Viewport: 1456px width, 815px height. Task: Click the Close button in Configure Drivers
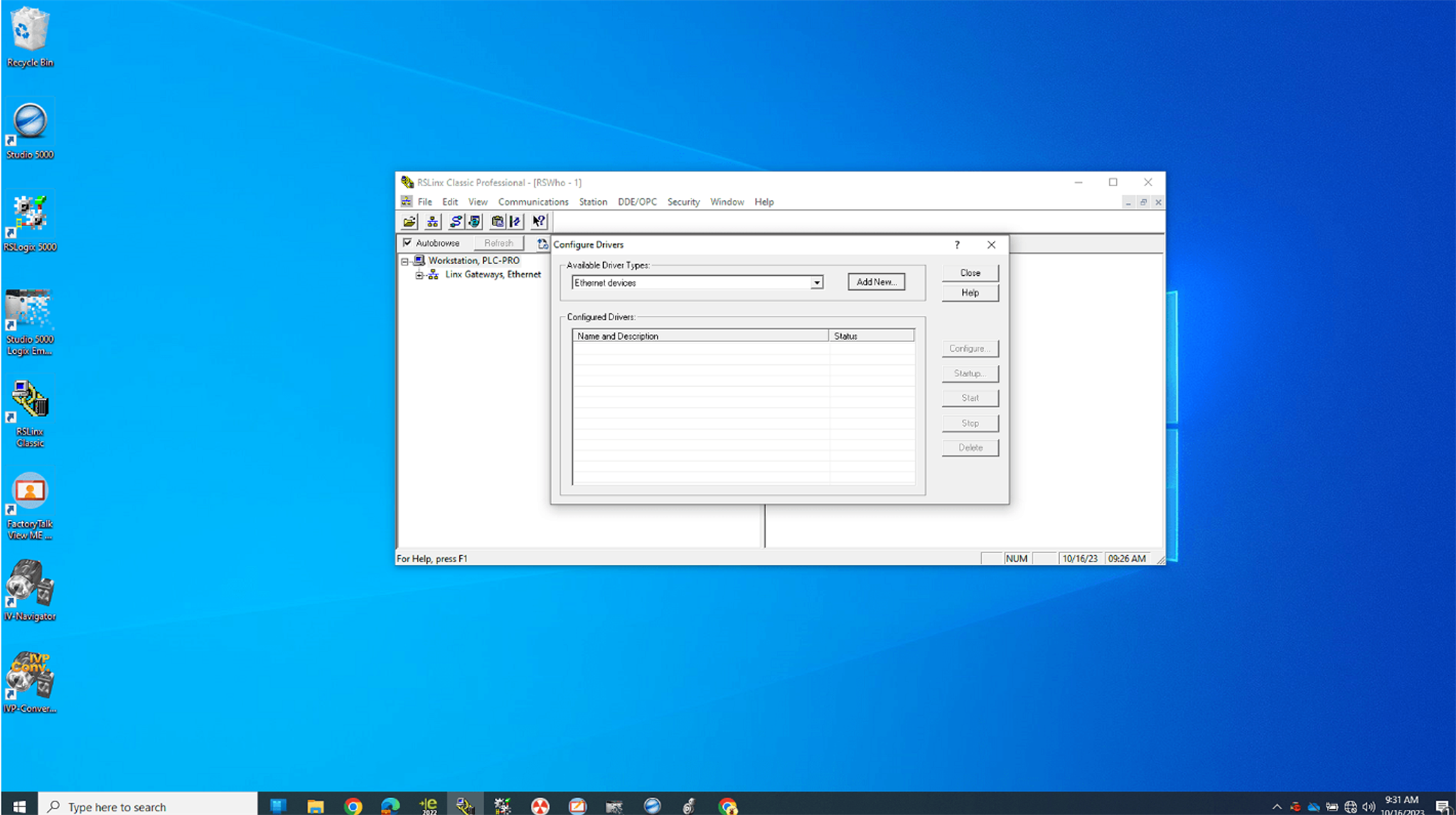pyautogui.click(x=970, y=273)
